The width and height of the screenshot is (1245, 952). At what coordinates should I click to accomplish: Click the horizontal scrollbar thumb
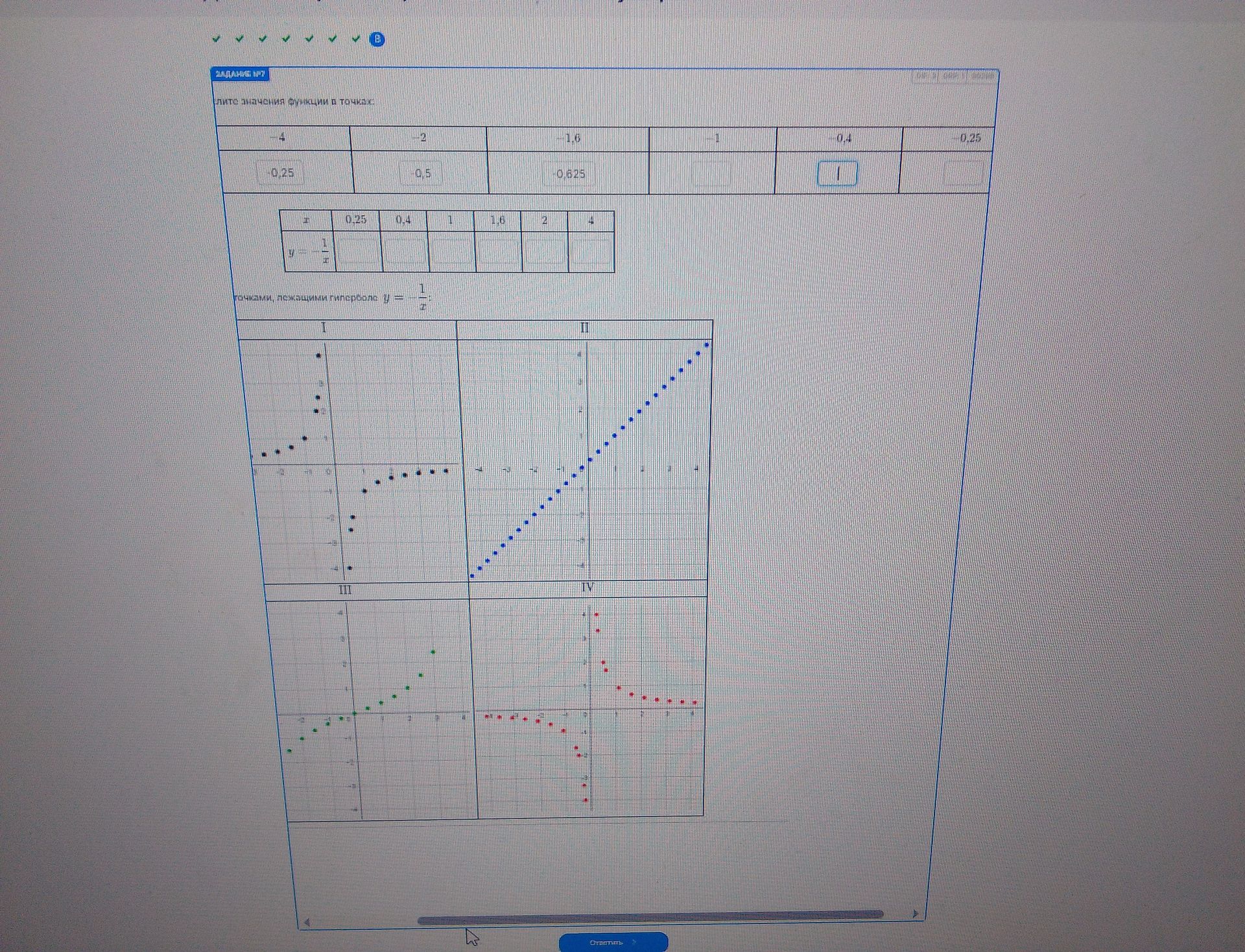(650, 917)
